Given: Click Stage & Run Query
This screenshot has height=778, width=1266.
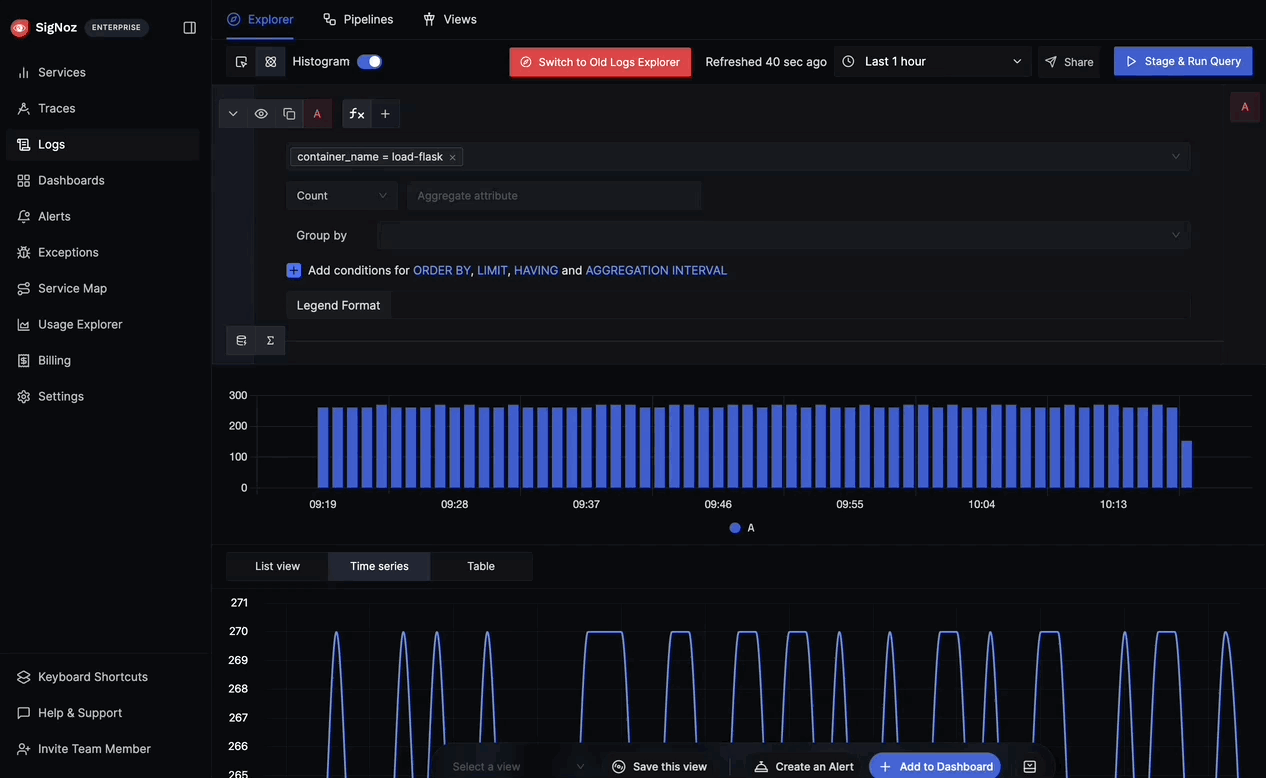Looking at the screenshot, I should pyautogui.click(x=1183, y=61).
